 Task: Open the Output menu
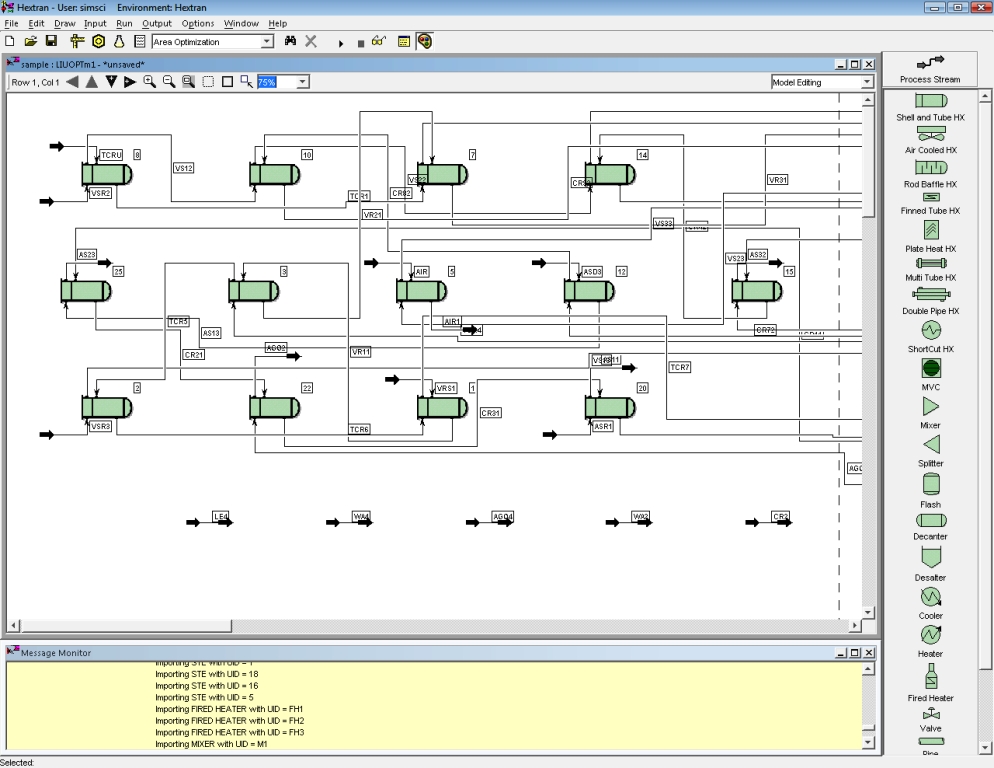[x=157, y=23]
